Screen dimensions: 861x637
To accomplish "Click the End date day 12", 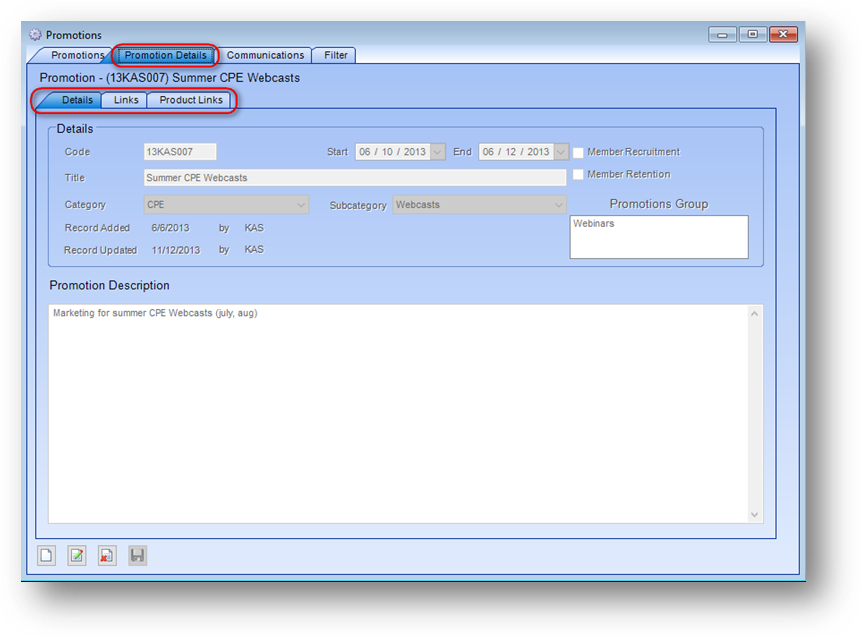I will (511, 152).
